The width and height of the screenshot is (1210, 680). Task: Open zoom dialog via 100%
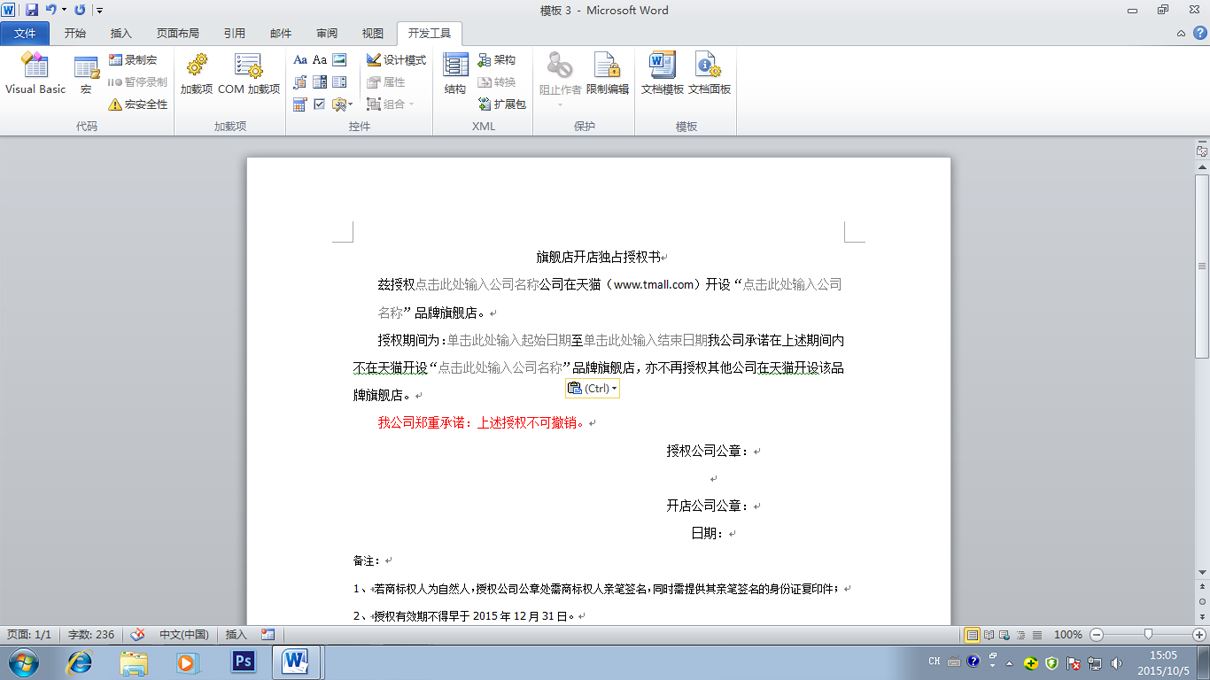[1068, 634]
